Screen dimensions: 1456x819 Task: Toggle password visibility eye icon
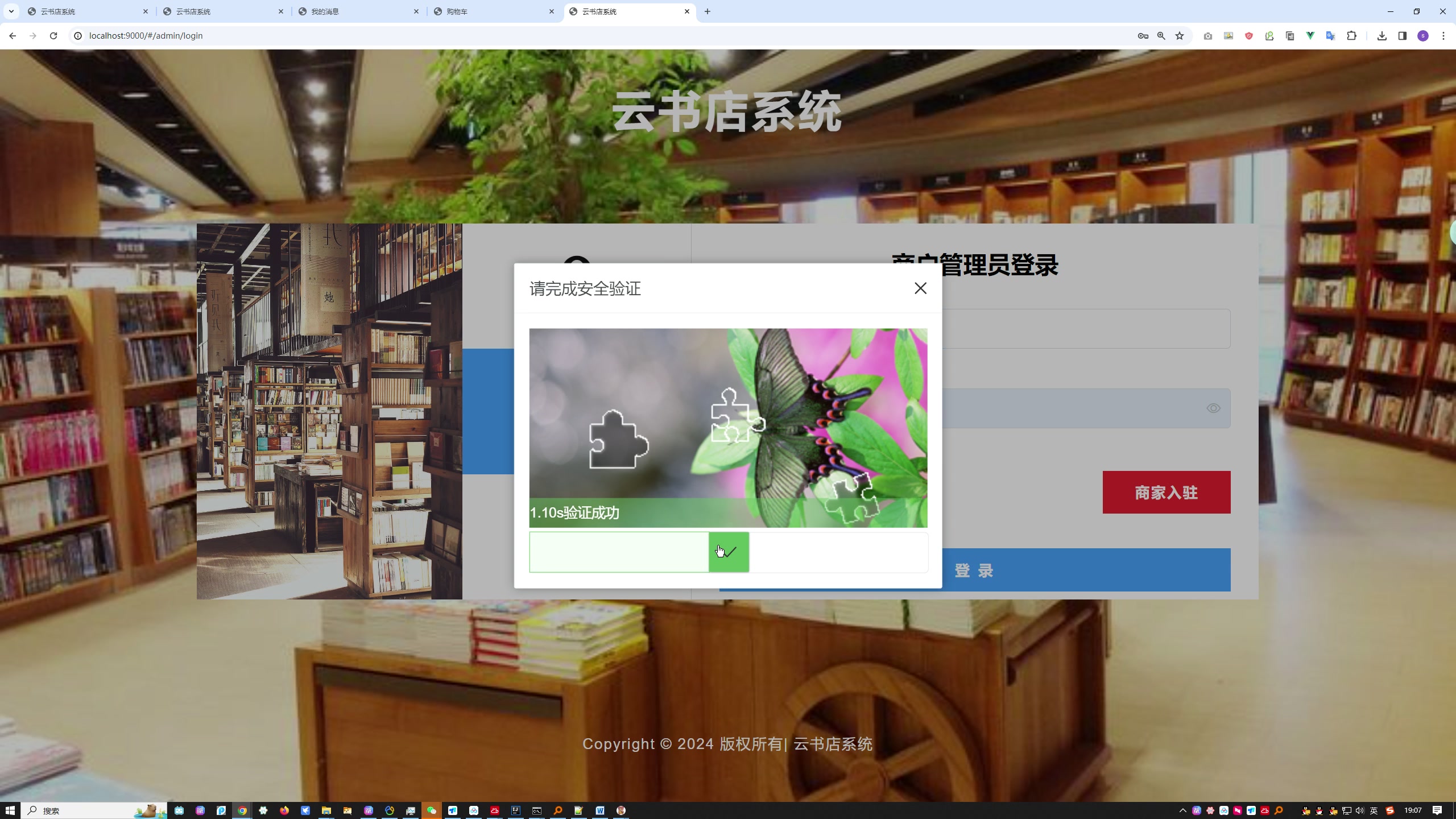click(x=1213, y=408)
